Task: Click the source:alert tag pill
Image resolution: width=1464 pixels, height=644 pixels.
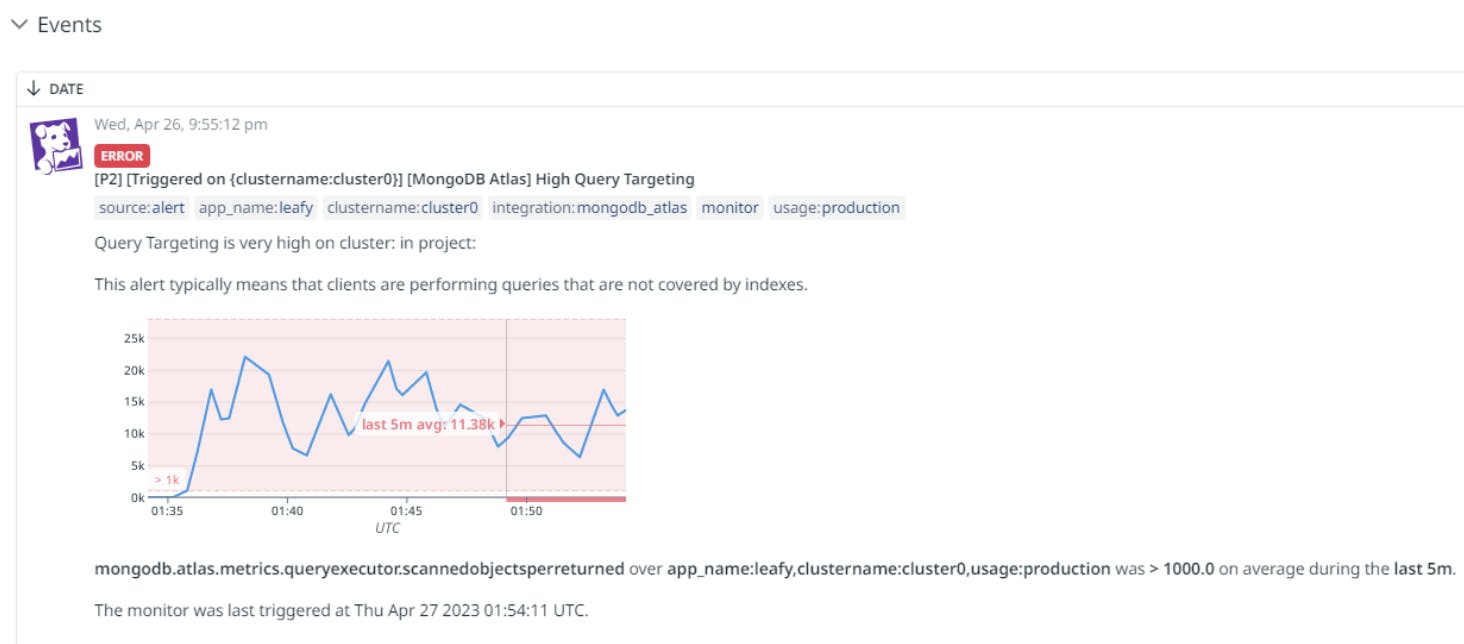Action: [140, 208]
